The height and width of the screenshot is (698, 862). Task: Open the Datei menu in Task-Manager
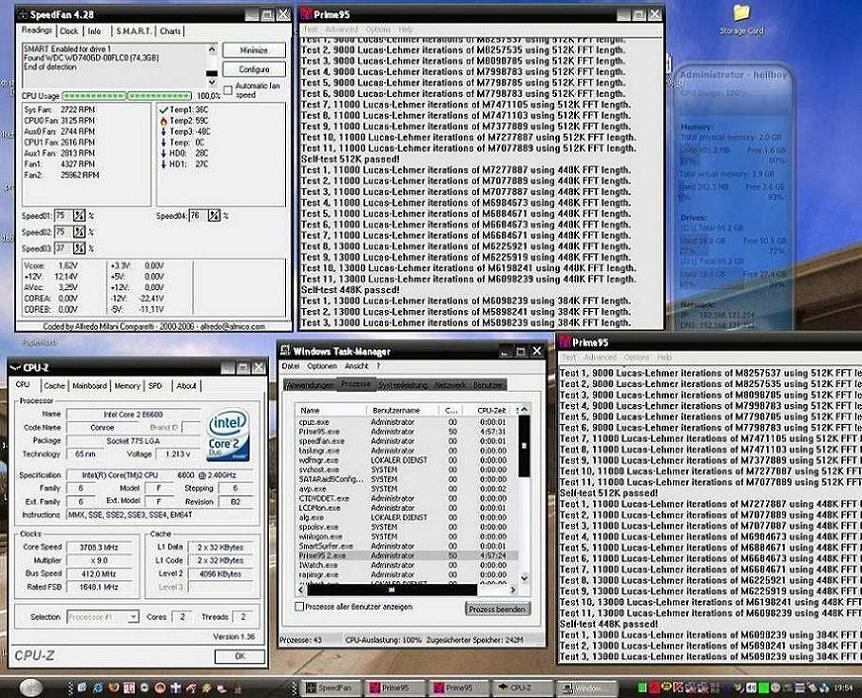tap(290, 366)
